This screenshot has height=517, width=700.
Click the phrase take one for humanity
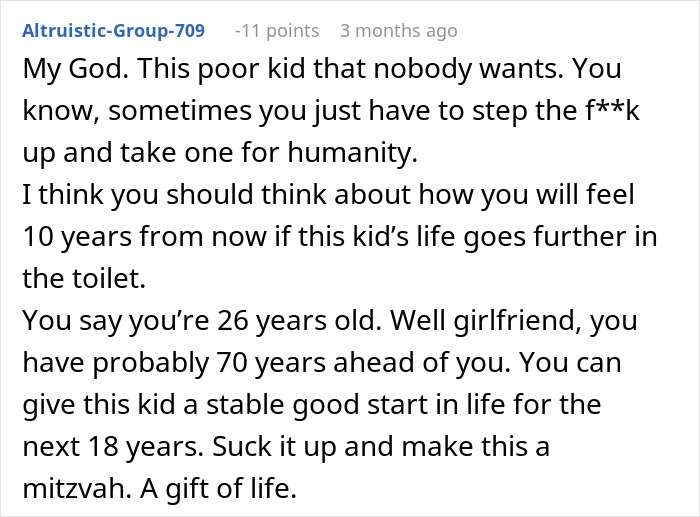pos(269,153)
